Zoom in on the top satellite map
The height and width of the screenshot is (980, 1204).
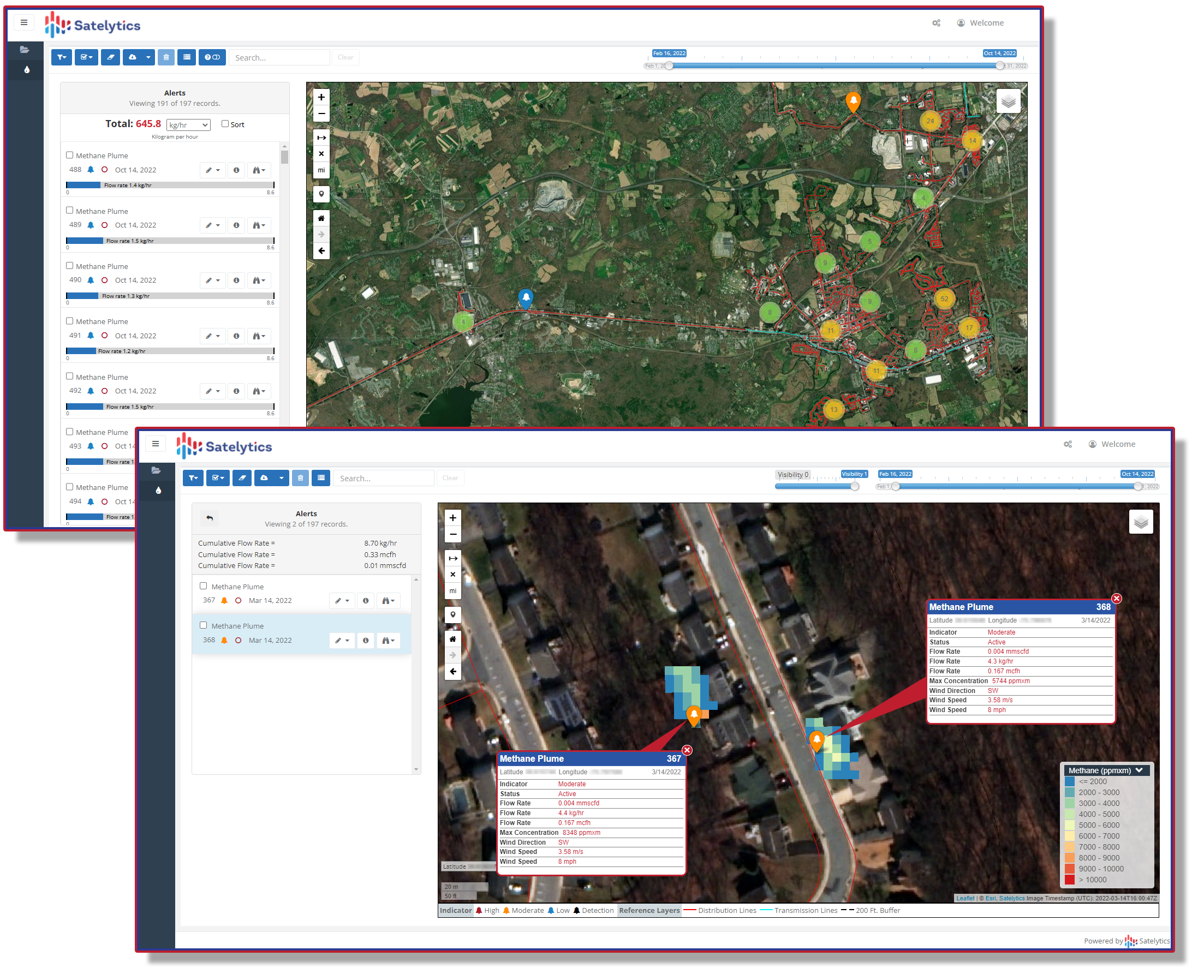point(321,97)
